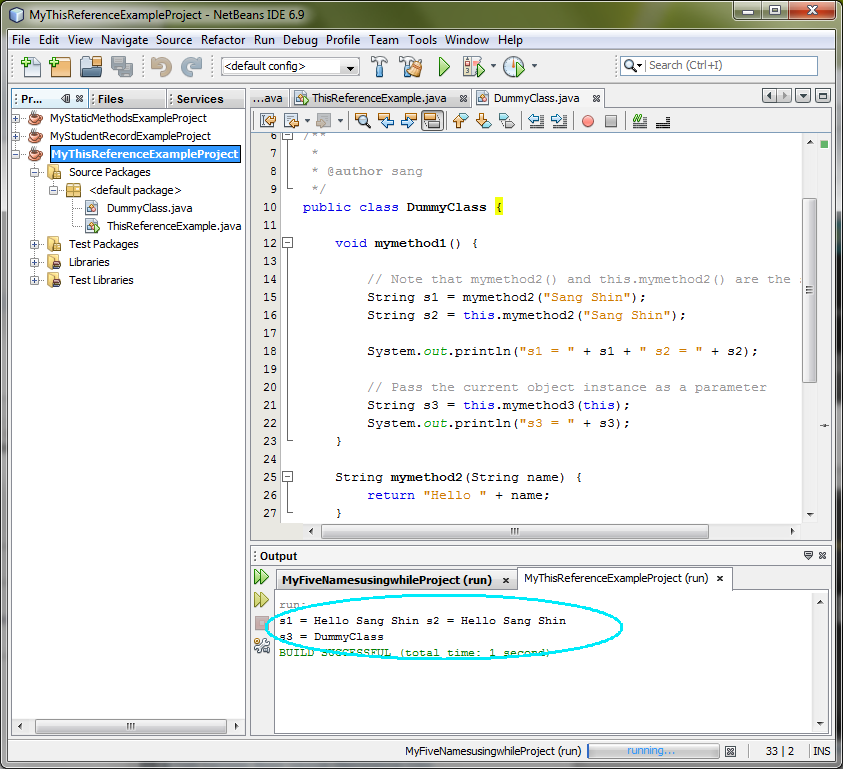843x769 pixels.
Task: Click the running progress bar in status bar
Action: [653, 751]
